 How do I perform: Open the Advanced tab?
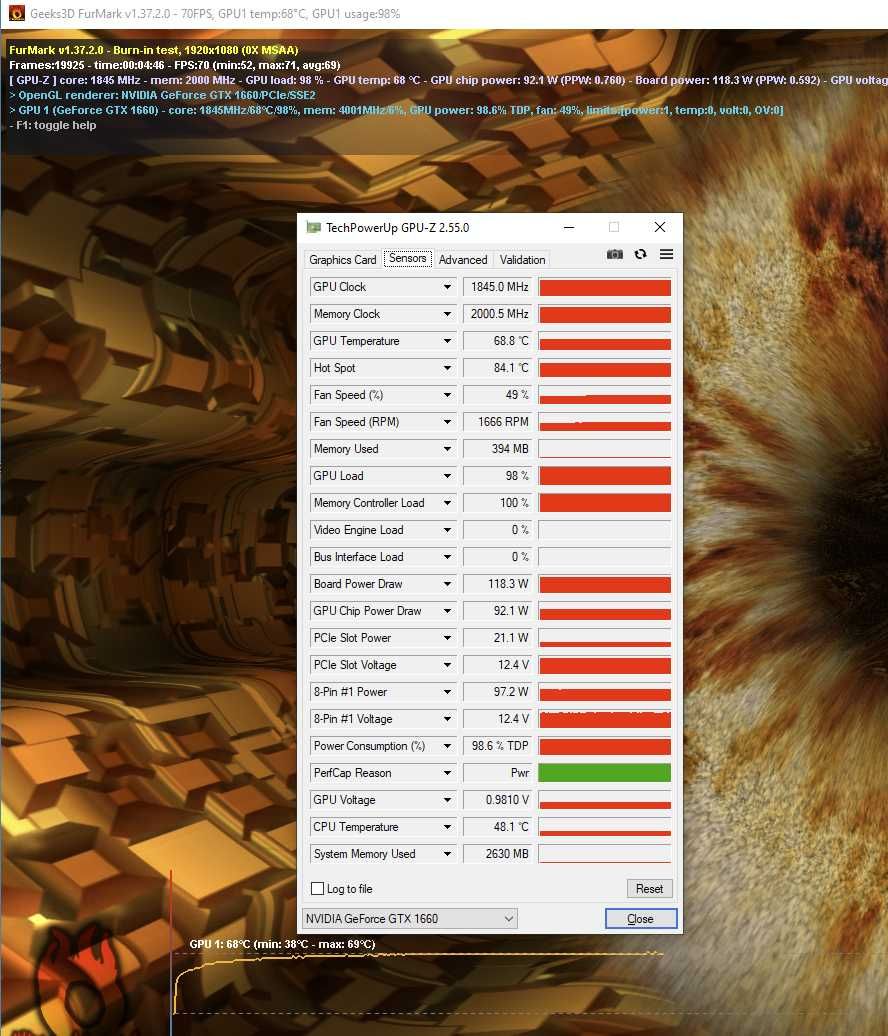pos(463,260)
